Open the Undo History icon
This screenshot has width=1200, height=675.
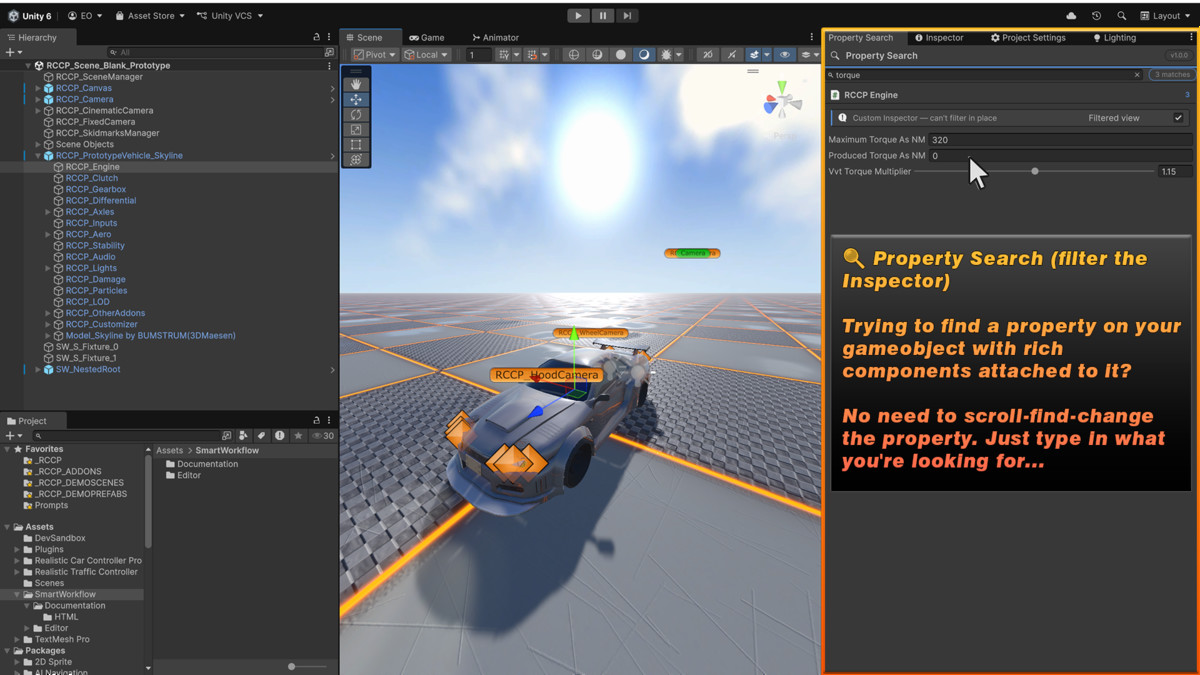pos(1096,16)
